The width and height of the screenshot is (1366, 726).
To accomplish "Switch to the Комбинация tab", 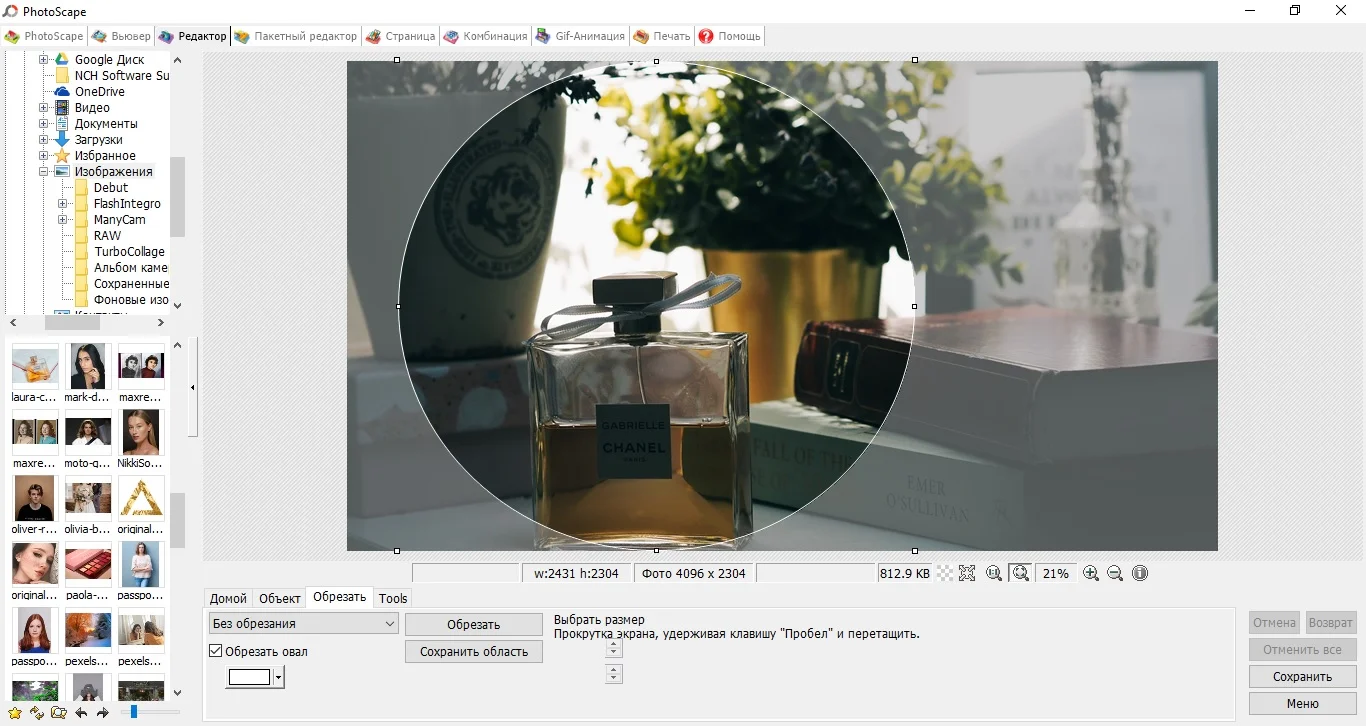I will click(485, 36).
